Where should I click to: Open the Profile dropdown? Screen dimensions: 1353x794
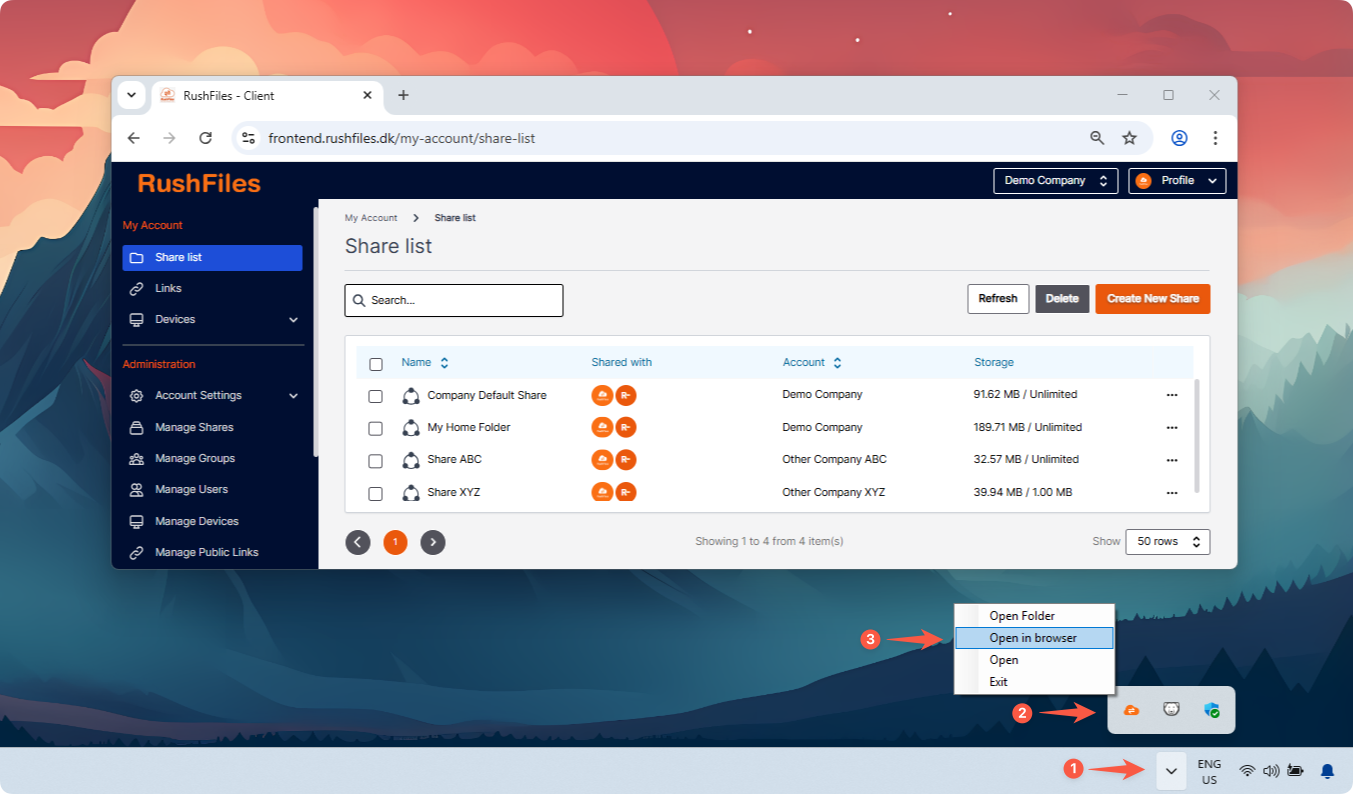1177,181
